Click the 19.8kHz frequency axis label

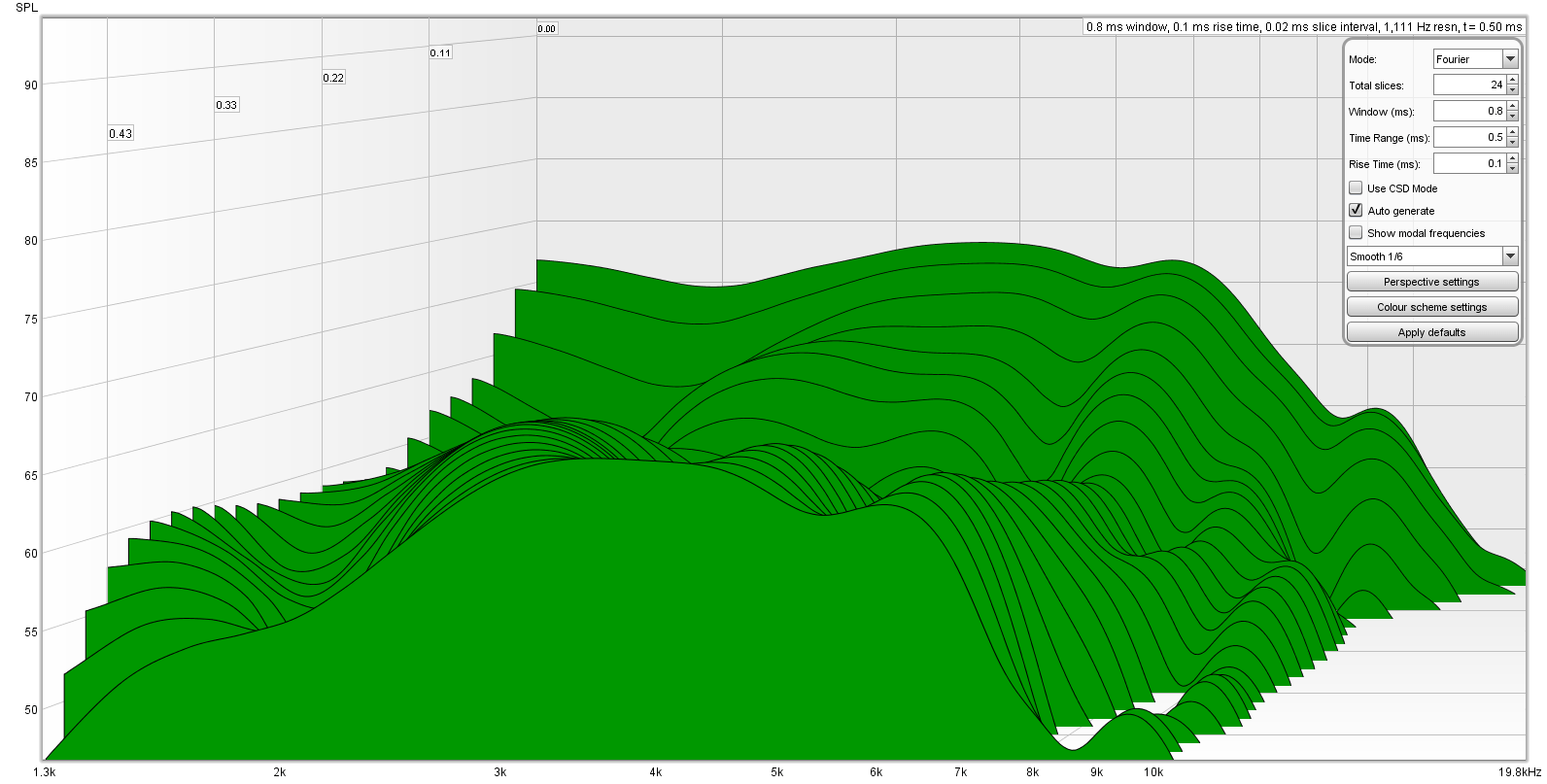point(1519,772)
